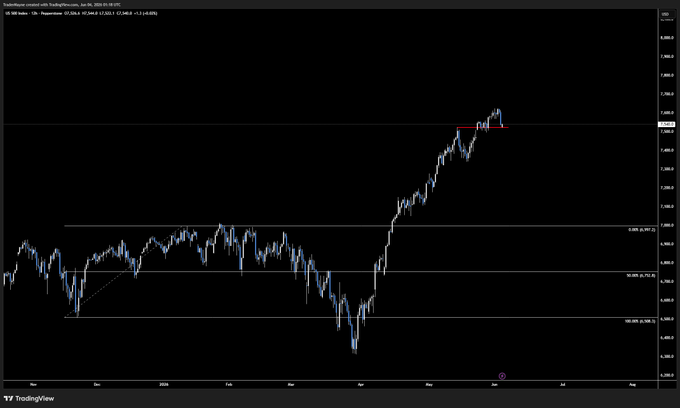Click the 7,000.0 price axis label
Image resolution: width=680 pixels, height=408 pixels.
[x=667, y=225]
